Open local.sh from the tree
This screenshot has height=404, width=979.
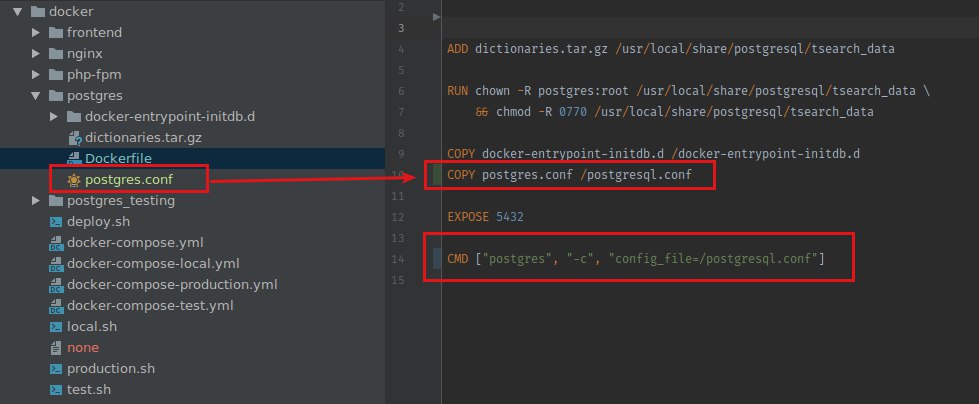92,327
